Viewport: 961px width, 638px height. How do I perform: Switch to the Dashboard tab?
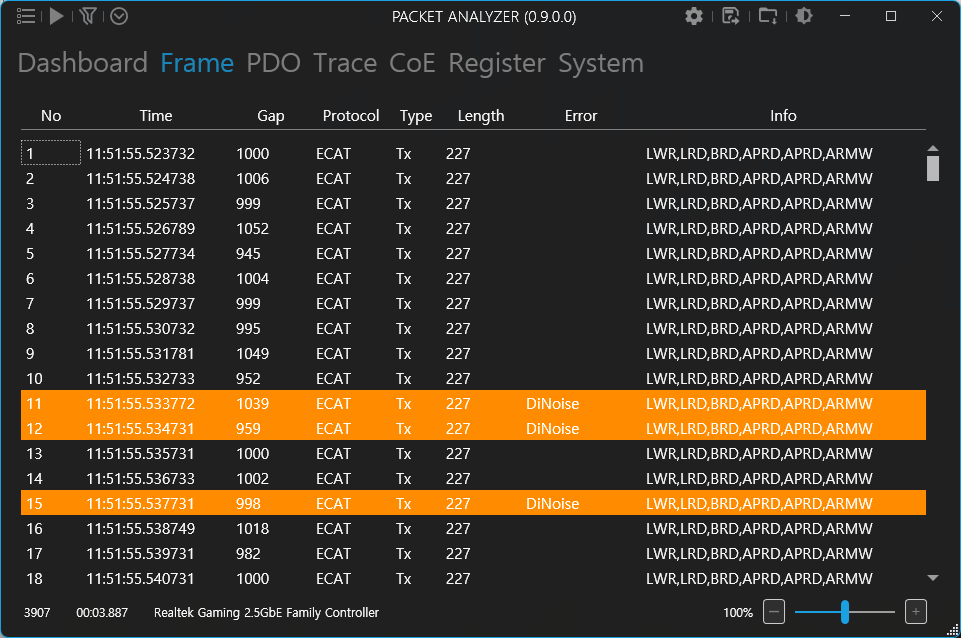[x=83, y=63]
